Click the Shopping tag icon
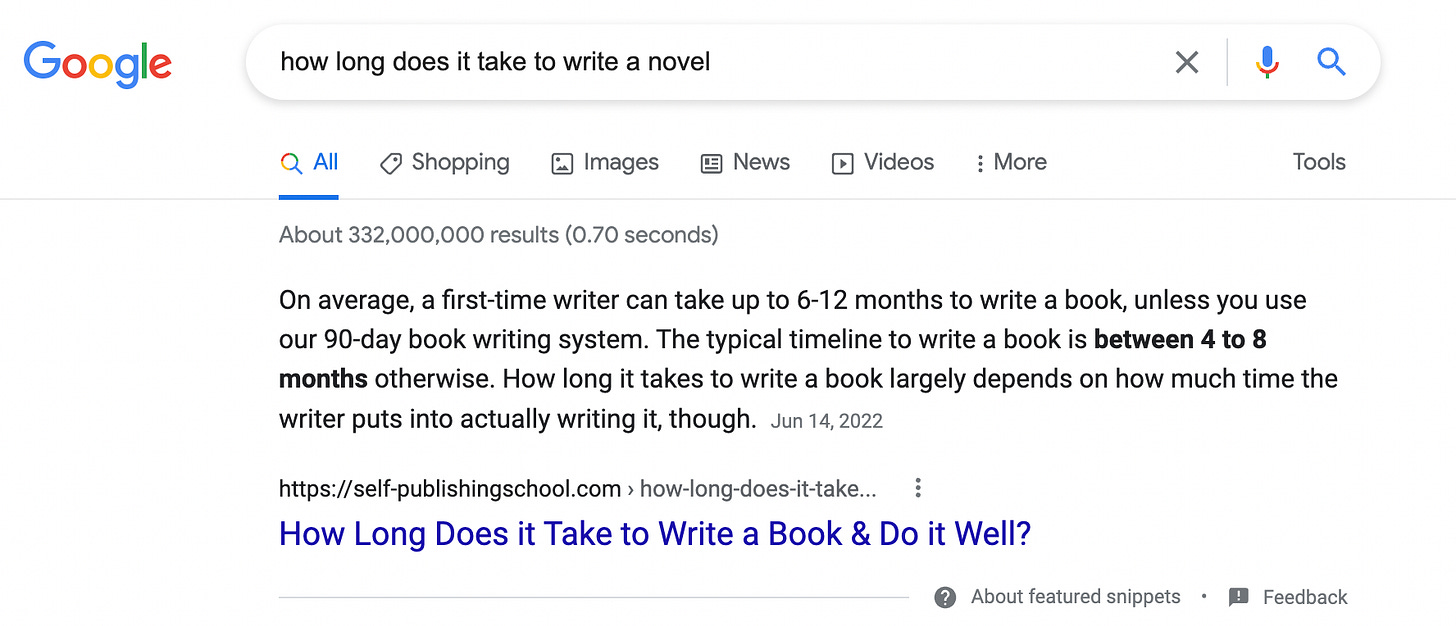The height and width of the screenshot is (626, 1456). (389, 162)
